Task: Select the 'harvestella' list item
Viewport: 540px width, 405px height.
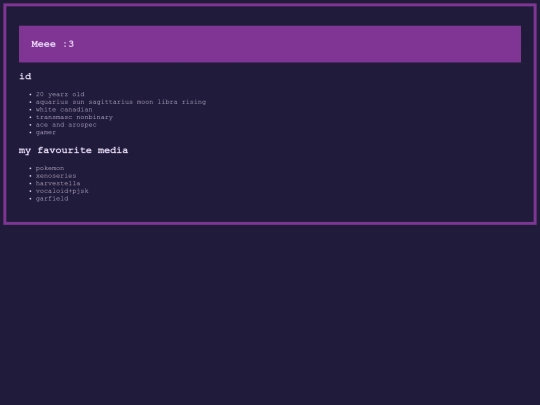Action: [x=58, y=183]
